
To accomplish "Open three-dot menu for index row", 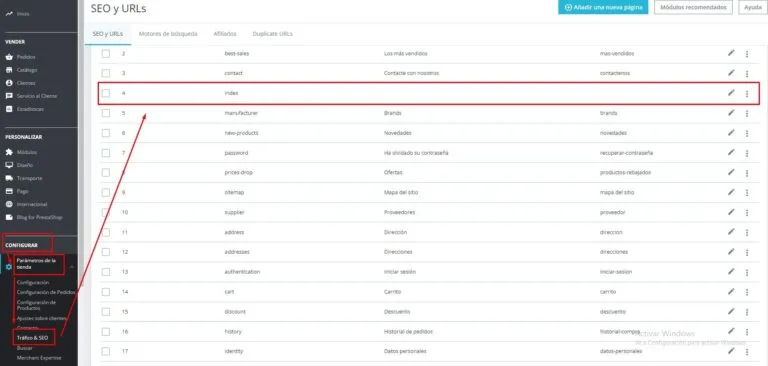I will [x=747, y=94].
